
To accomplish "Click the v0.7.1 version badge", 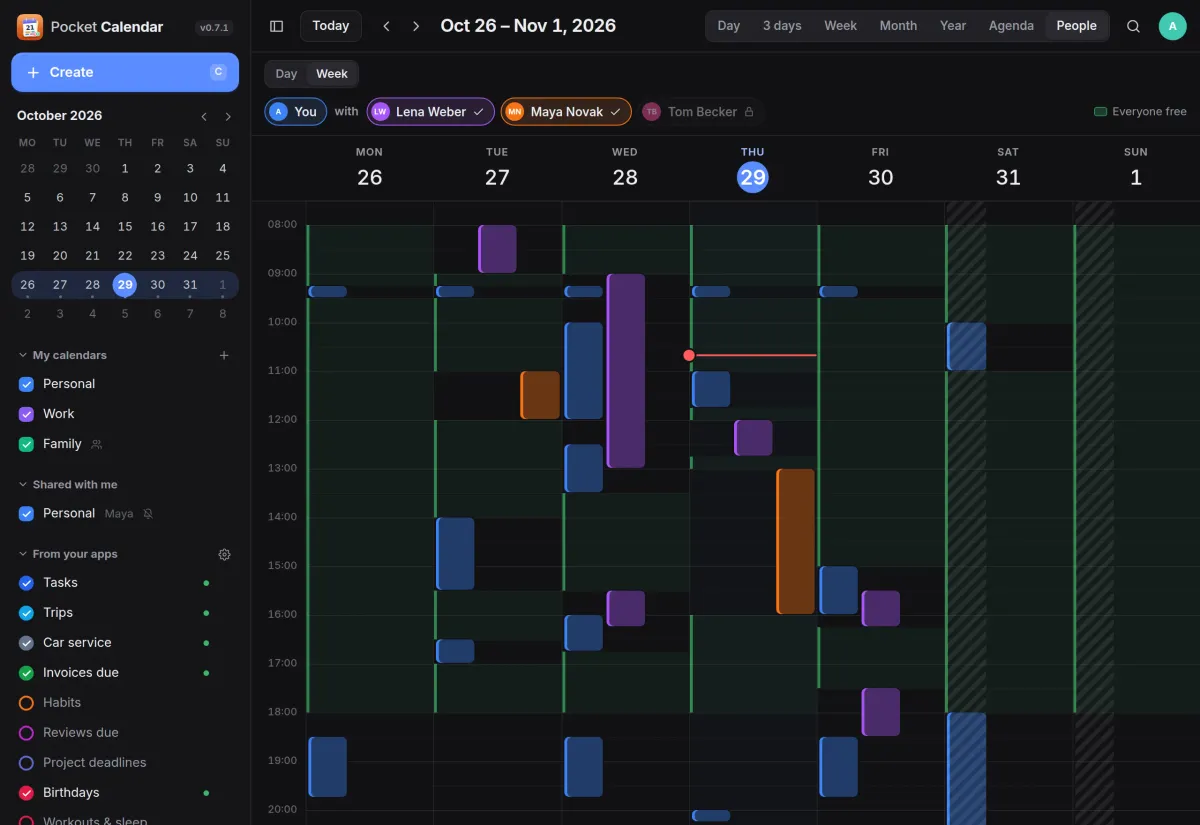I will (215, 28).
